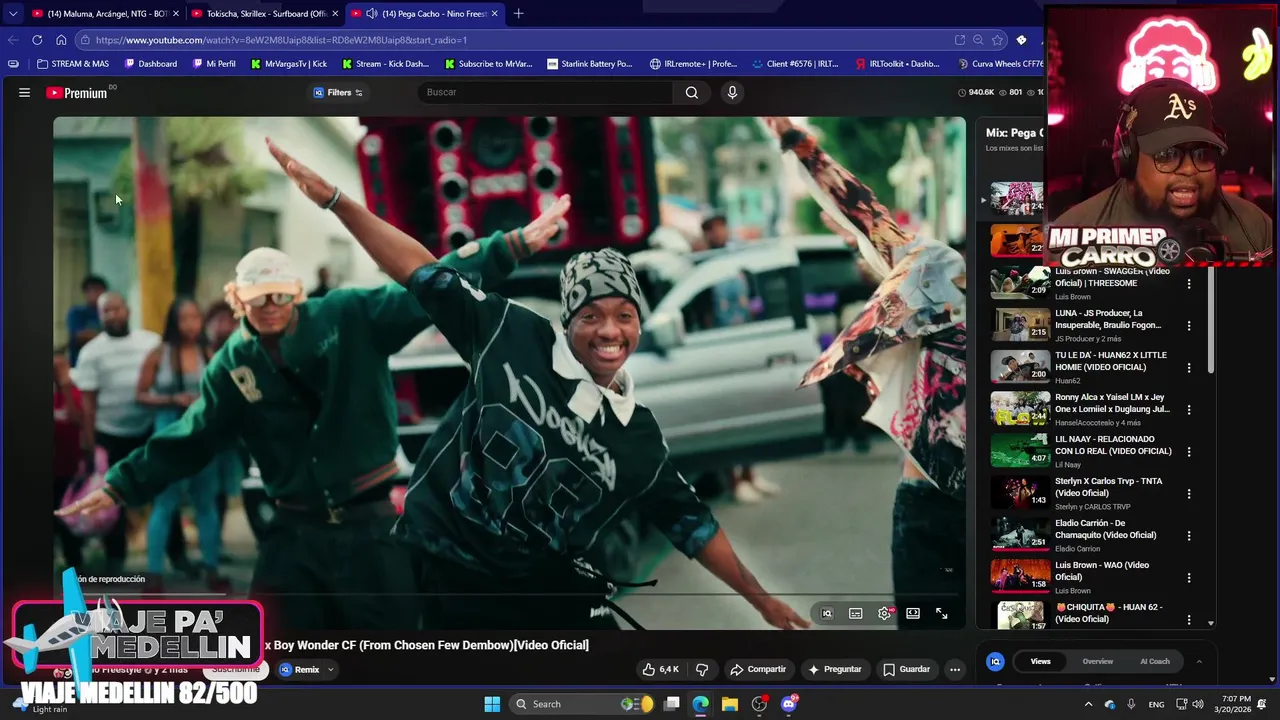Open the vidIQ player overlay icon
Viewport: 1280px width, 720px height.
click(x=827, y=613)
